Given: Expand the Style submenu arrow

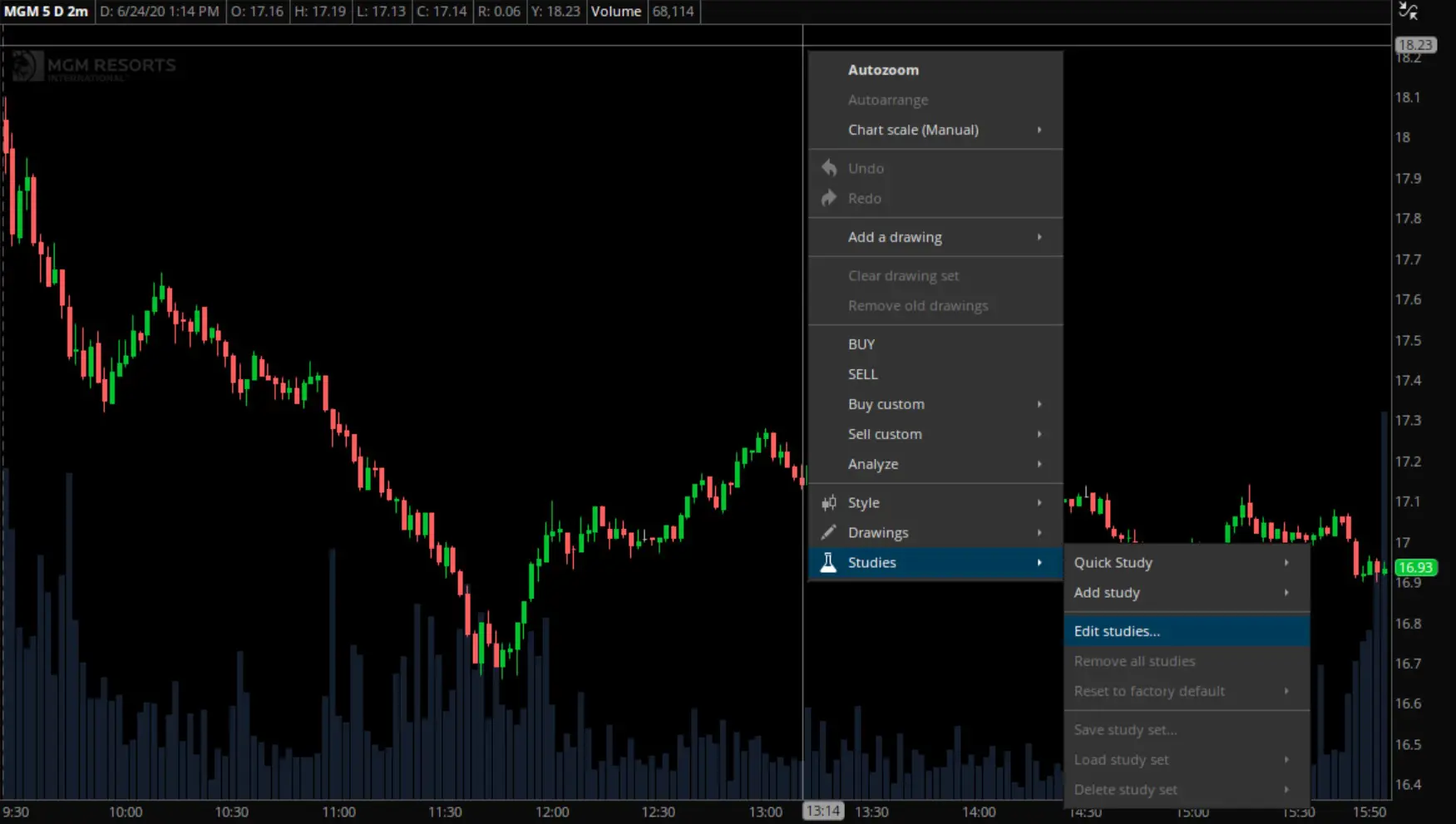Looking at the screenshot, I should click(1039, 502).
